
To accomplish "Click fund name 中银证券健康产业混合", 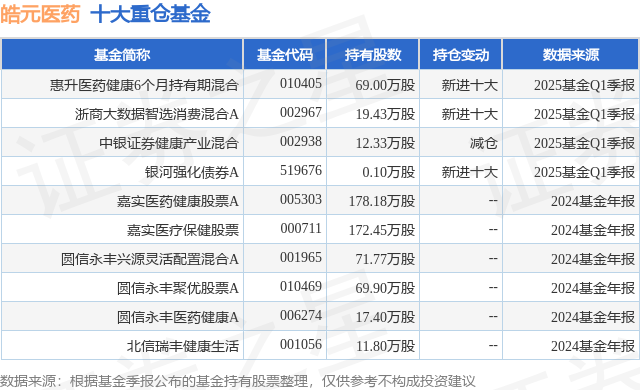I will pos(169,143).
